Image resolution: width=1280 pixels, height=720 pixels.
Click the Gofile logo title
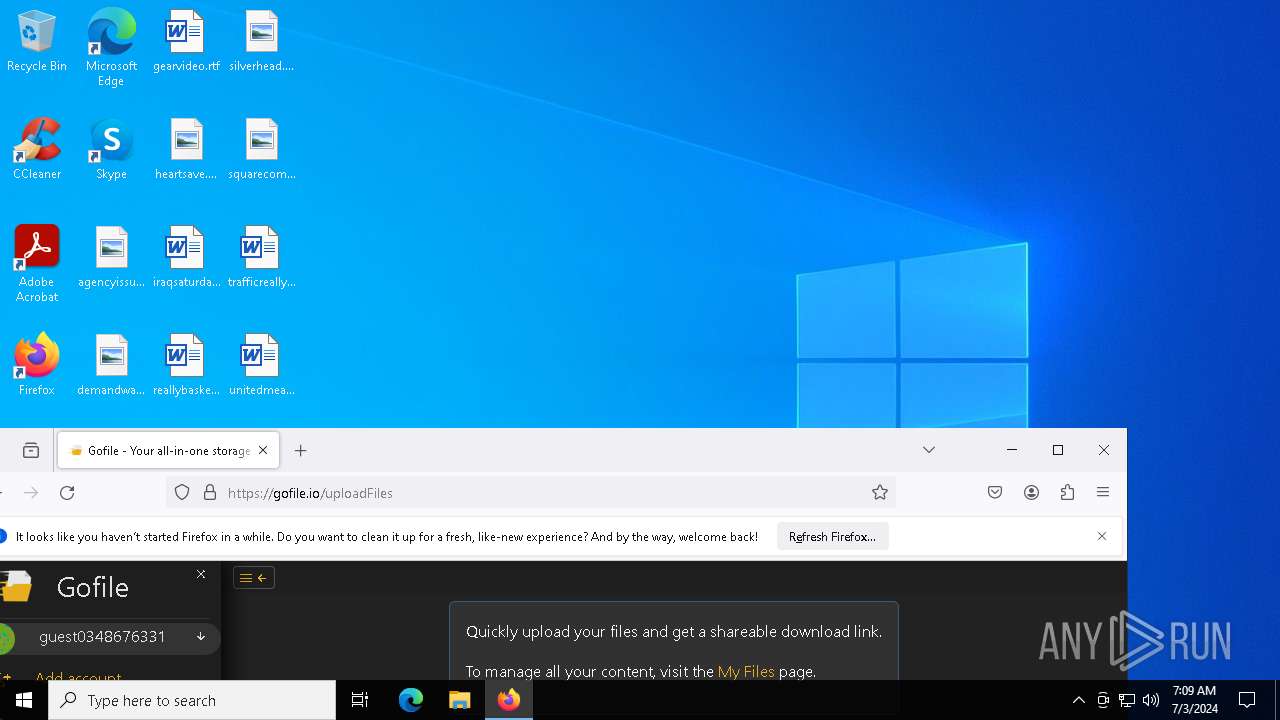click(93, 587)
